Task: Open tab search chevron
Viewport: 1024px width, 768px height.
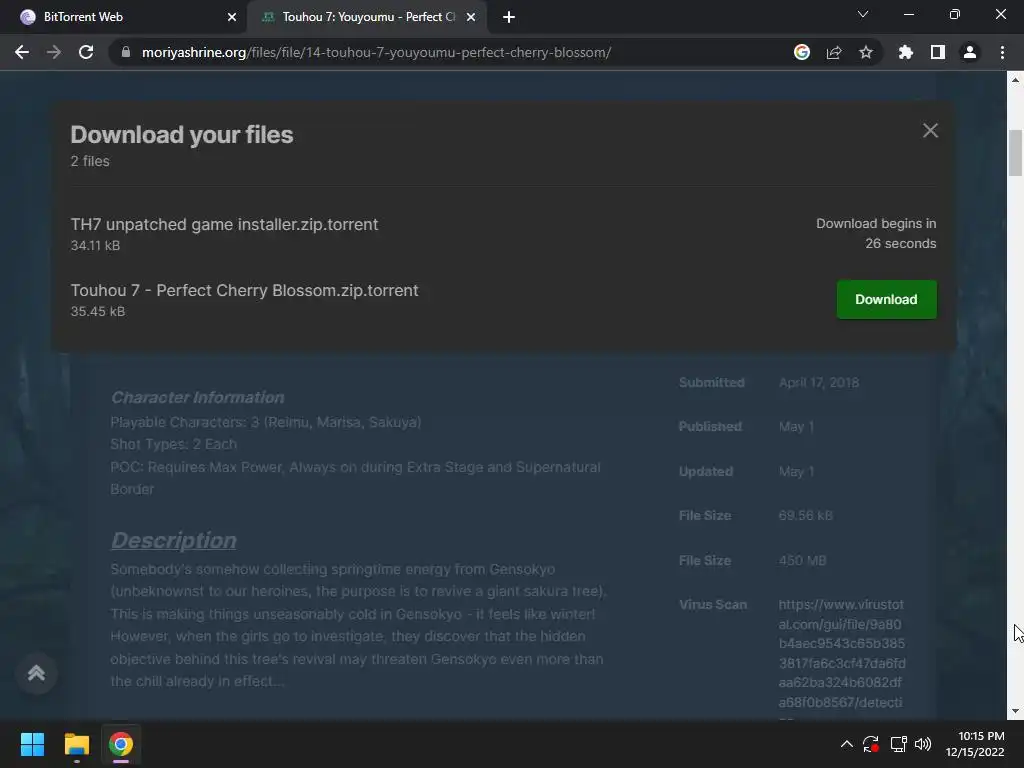Action: (x=863, y=14)
